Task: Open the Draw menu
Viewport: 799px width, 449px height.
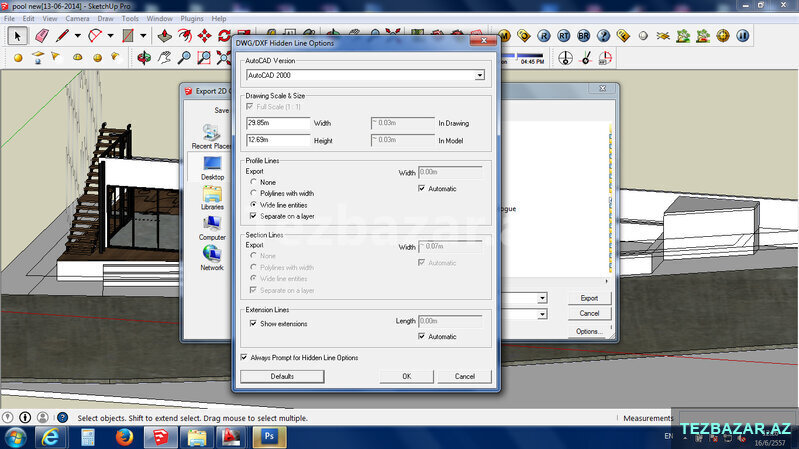Action: (x=105, y=18)
